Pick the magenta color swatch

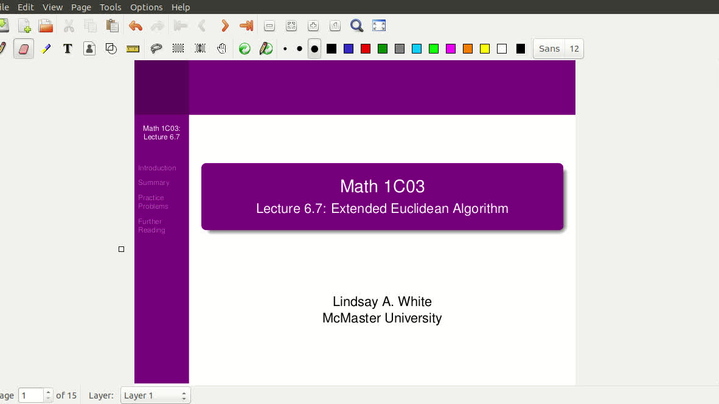[x=451, y=49]
